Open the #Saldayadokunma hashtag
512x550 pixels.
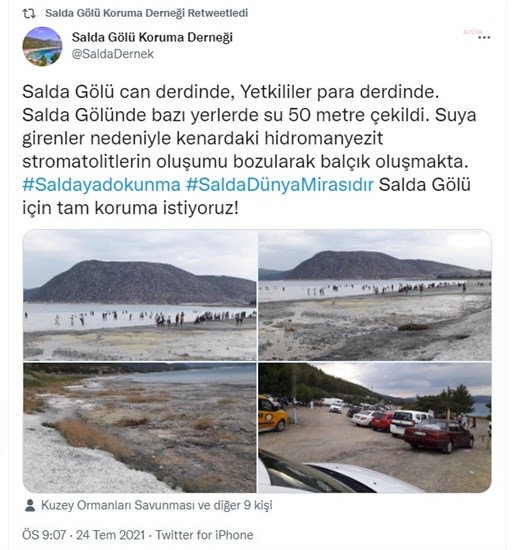(101, 185)
